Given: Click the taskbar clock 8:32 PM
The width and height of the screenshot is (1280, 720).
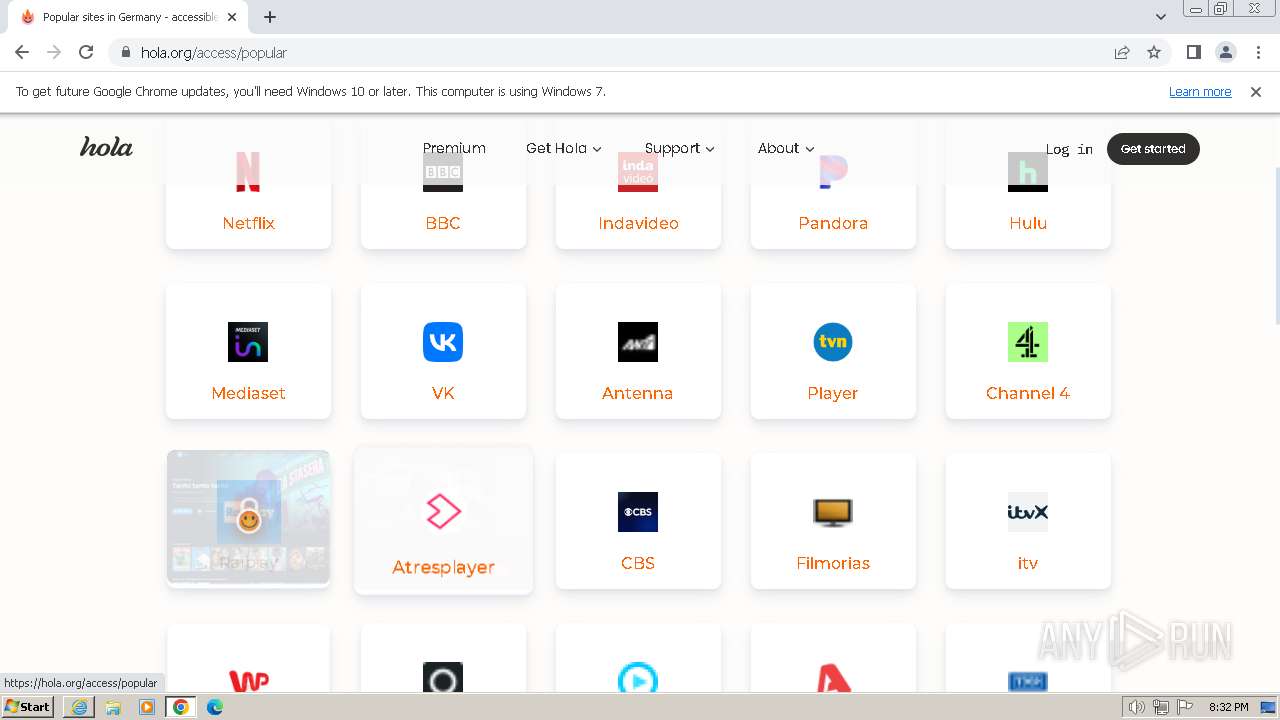Looking at the screenshot, I should point(1228,707).
